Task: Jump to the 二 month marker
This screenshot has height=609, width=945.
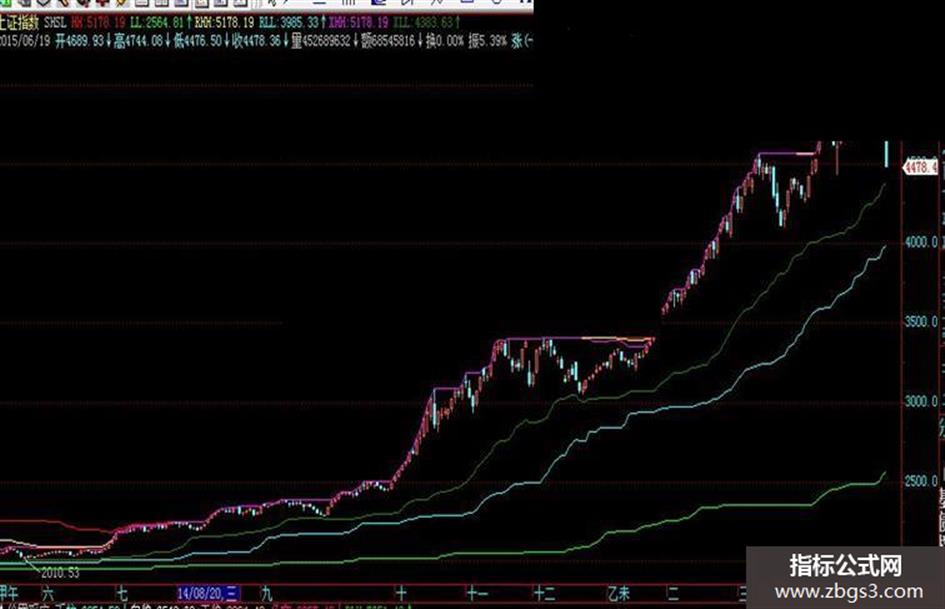Action: [673, 594]
